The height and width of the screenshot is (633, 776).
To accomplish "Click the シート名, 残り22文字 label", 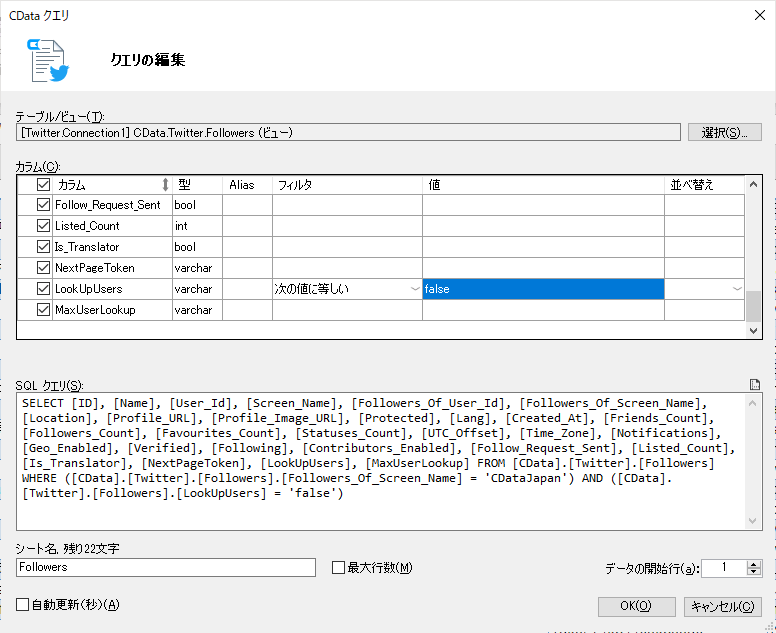I will coord(67,548).
